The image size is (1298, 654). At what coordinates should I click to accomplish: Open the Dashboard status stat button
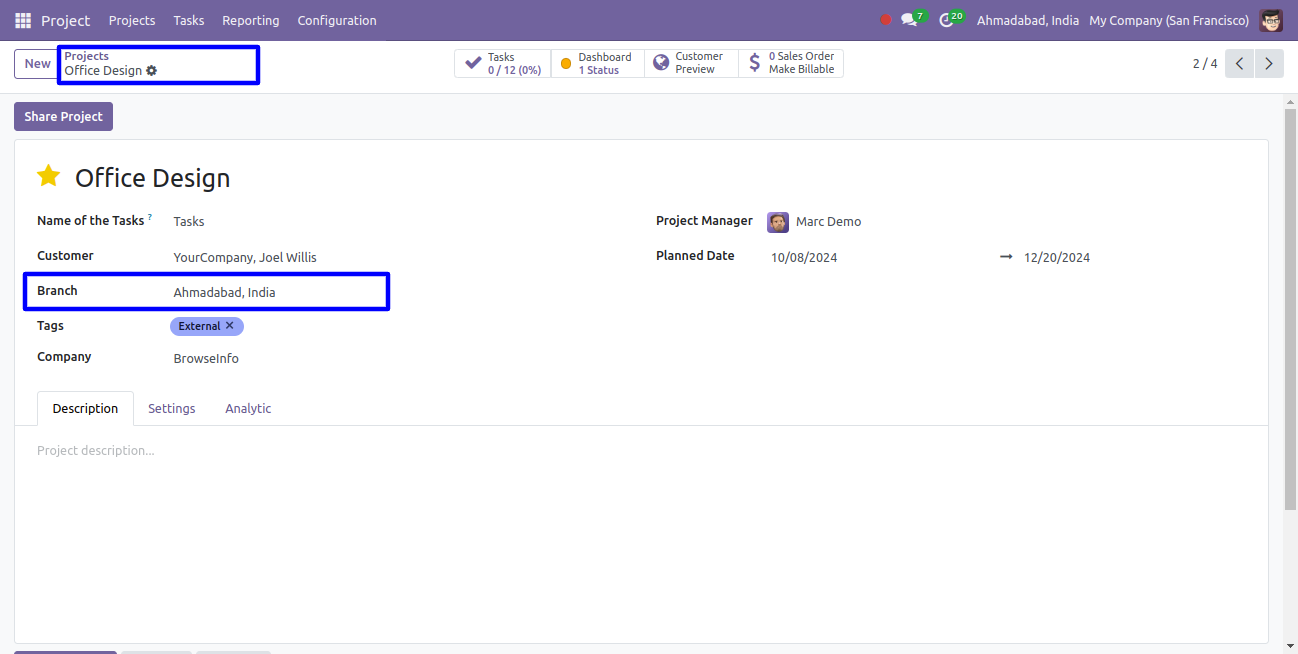coord(598,64)
